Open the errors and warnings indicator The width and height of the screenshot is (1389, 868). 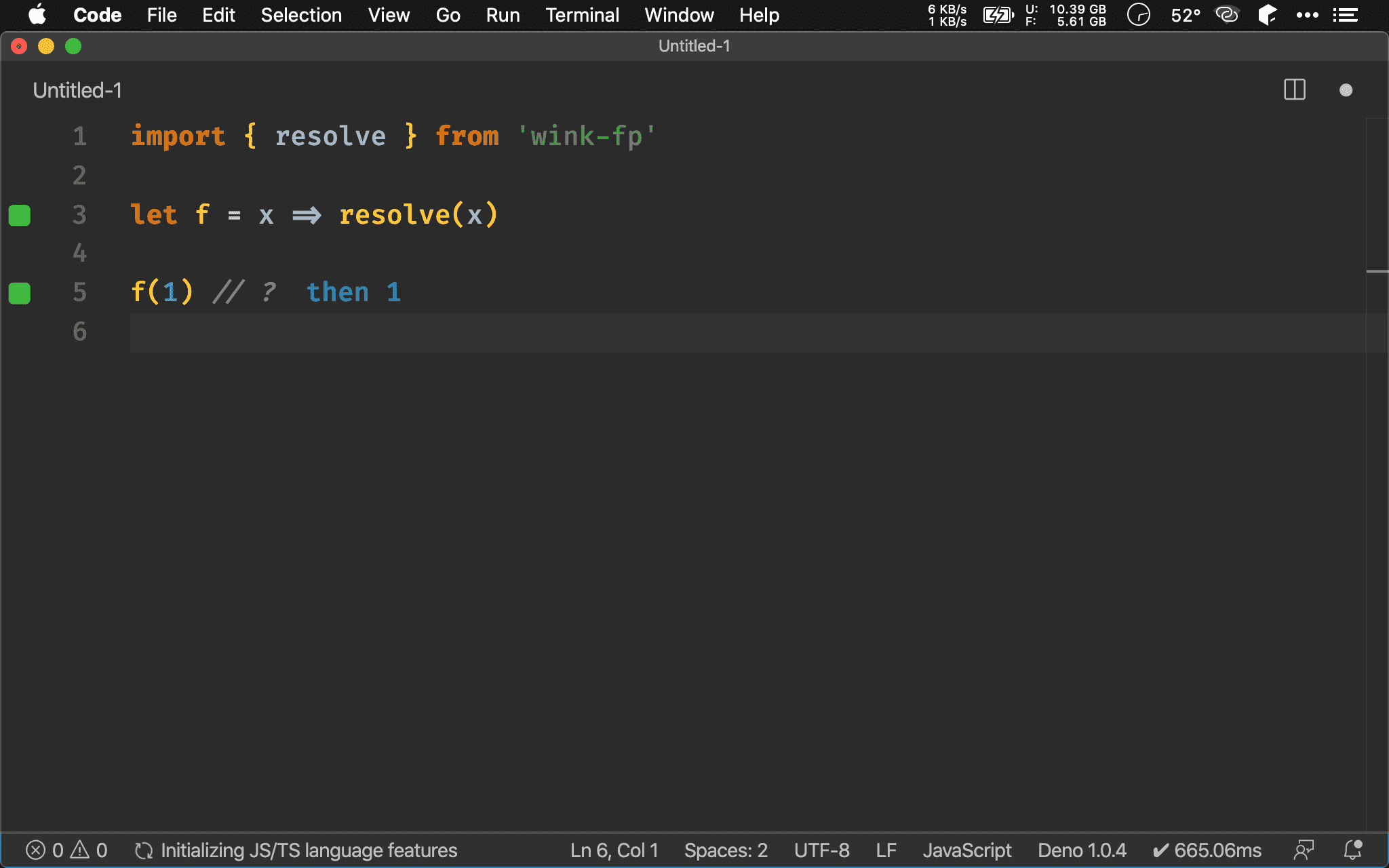point(66,850)
